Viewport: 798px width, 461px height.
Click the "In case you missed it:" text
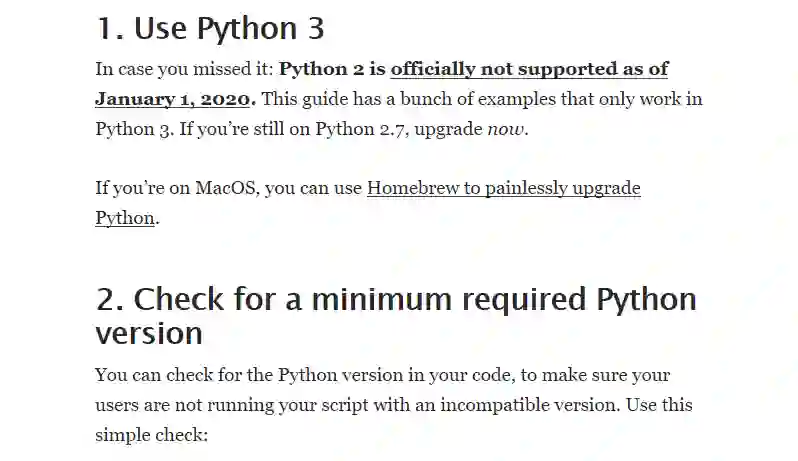coord(184,70)
